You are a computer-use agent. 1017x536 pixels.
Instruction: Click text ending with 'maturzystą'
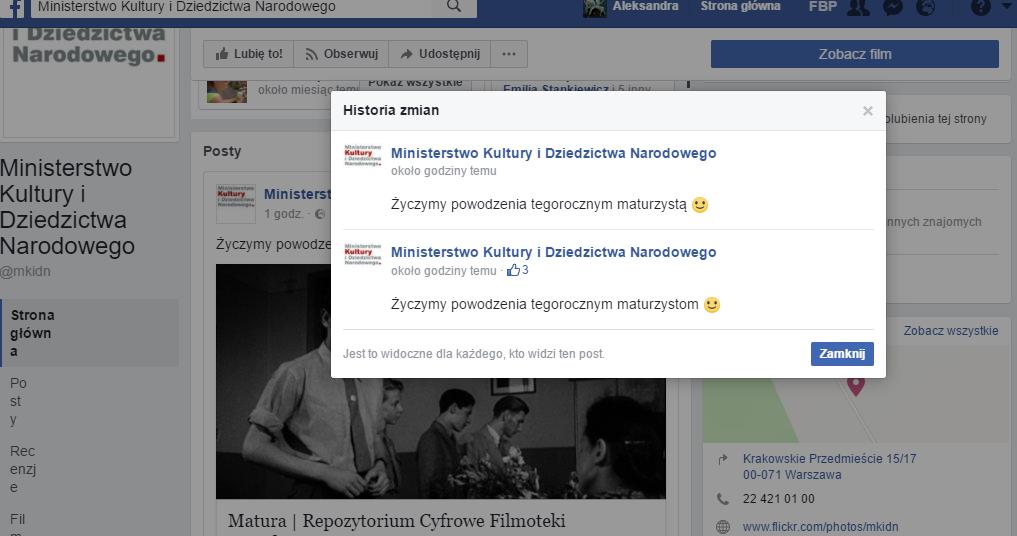538,204
